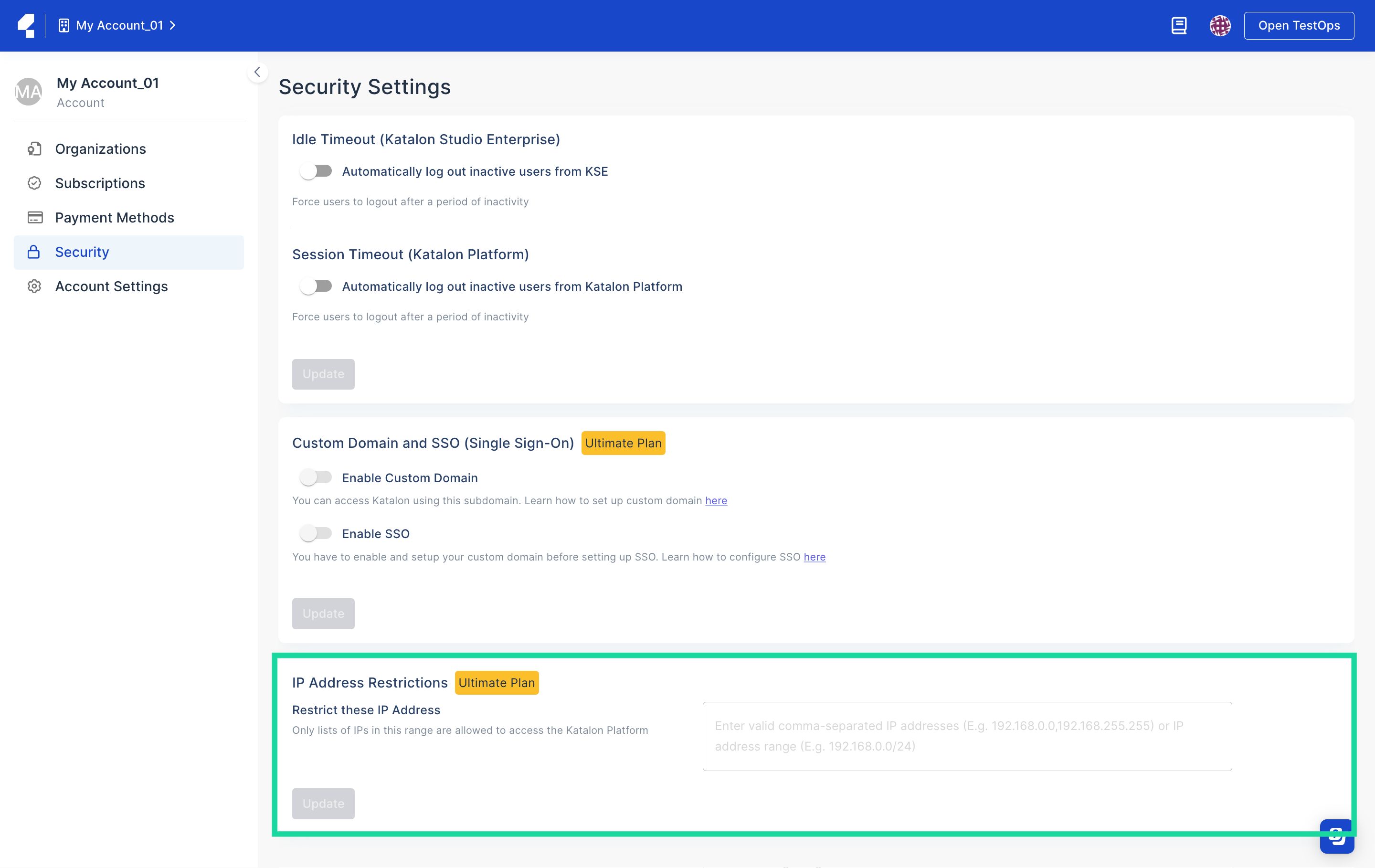Image resolution: width=1375 pixels, height=868 pixels.
Task: Open the Account Settings gear icon
Action: pyautogui.click(x=34, y=286)
